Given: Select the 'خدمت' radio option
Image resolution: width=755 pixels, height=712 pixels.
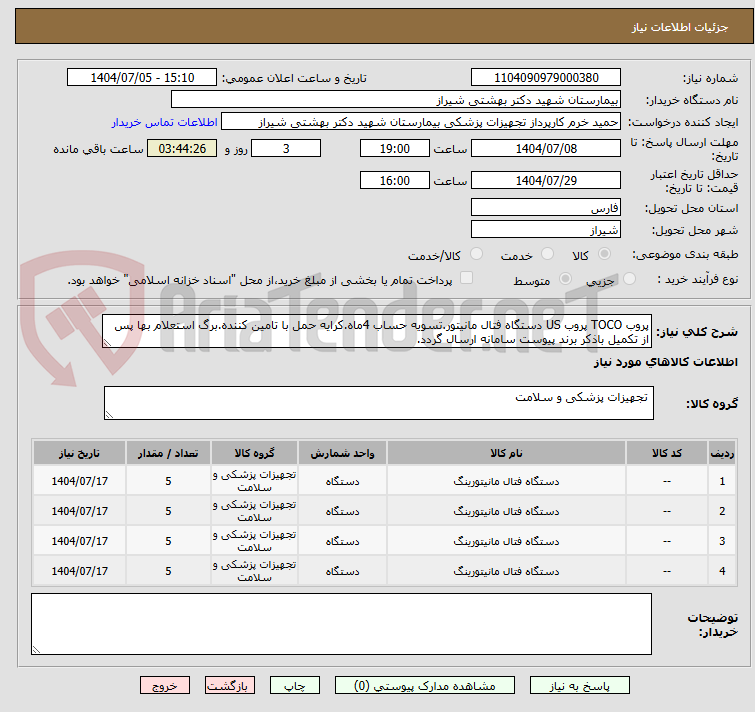Looking at the screenshot, I should [x=547, y=255].
